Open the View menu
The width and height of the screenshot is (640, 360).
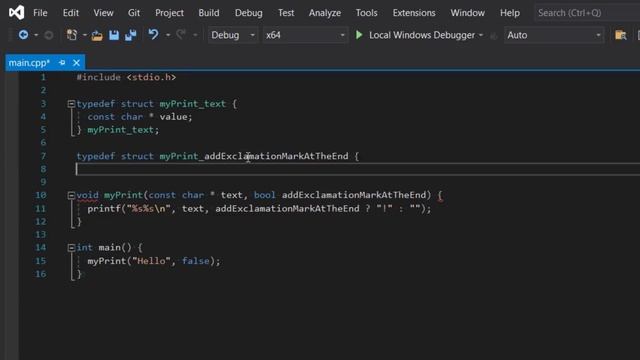pyautogui.click(x=103, y=13)
